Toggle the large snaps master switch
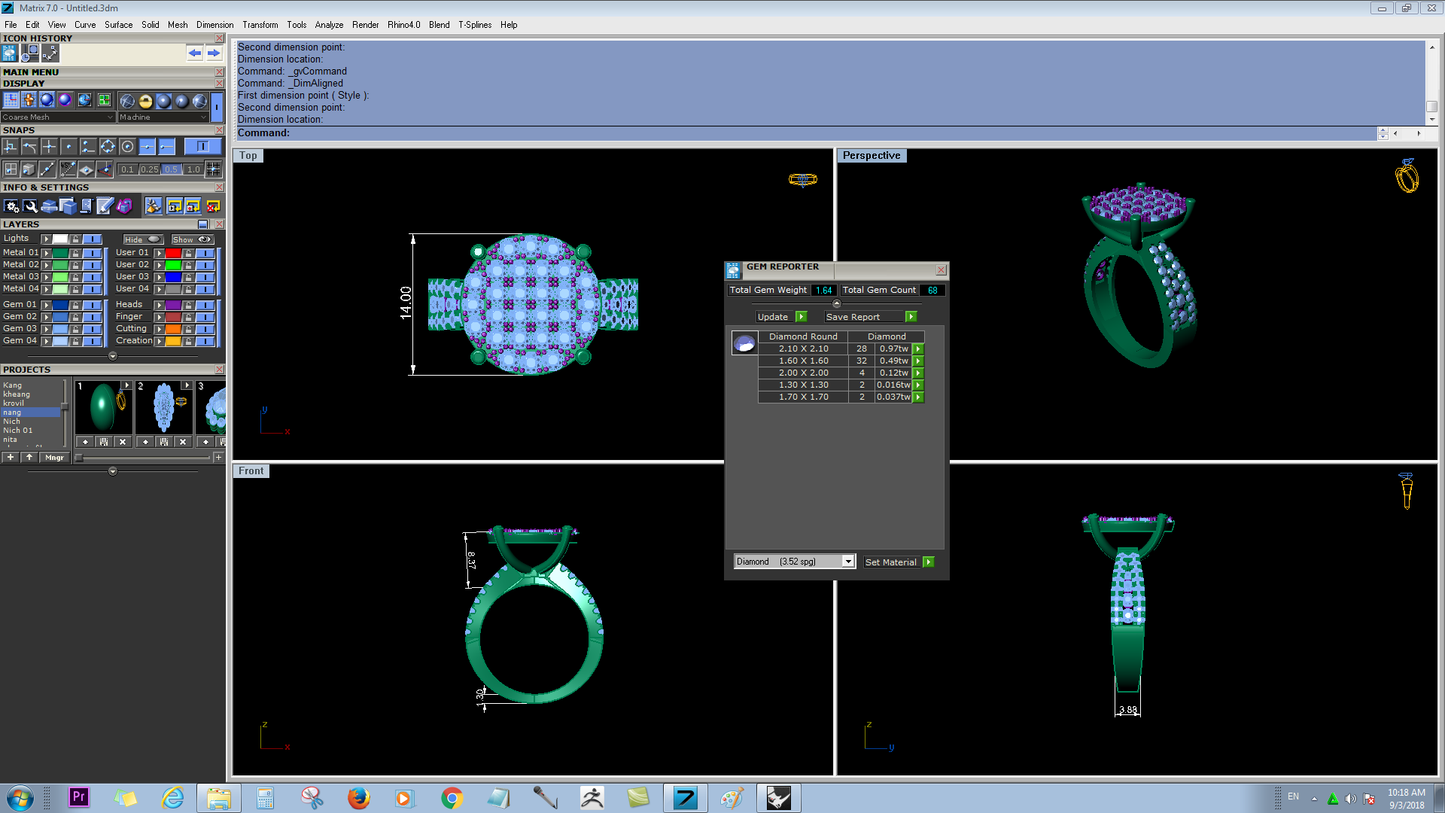This screenshot has height=813, width=1445. coord(203,146)
